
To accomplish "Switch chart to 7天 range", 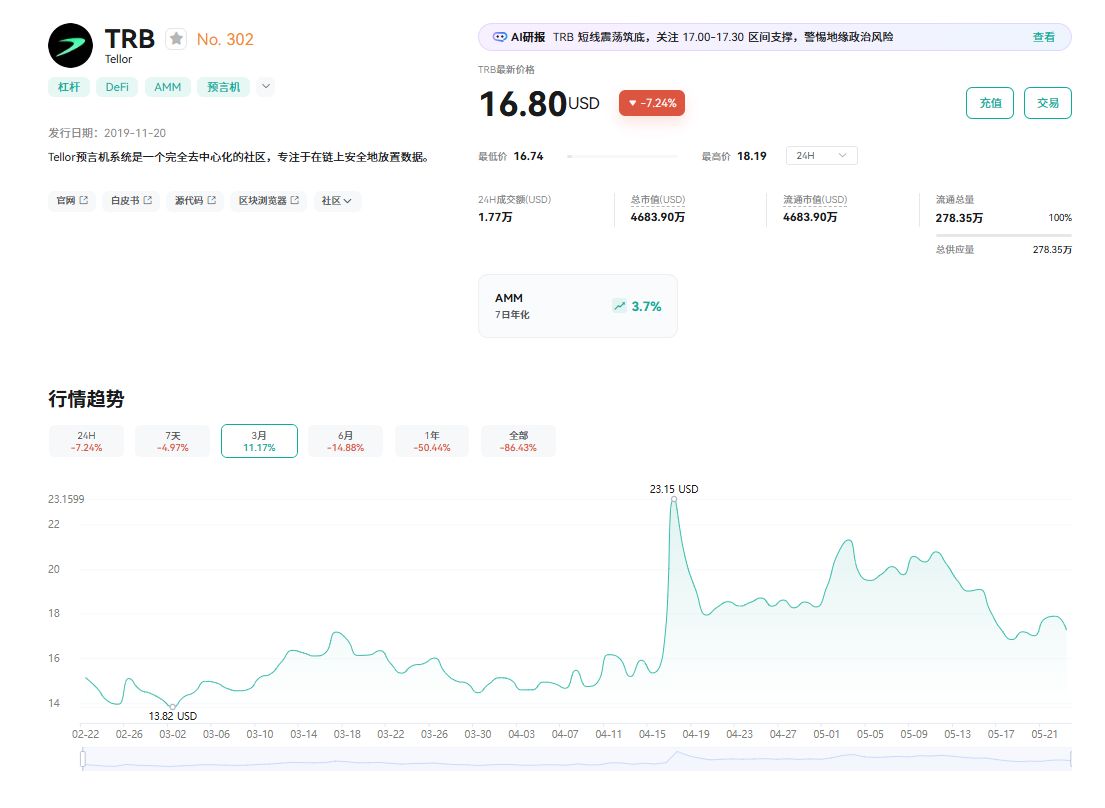I will 173,441.
